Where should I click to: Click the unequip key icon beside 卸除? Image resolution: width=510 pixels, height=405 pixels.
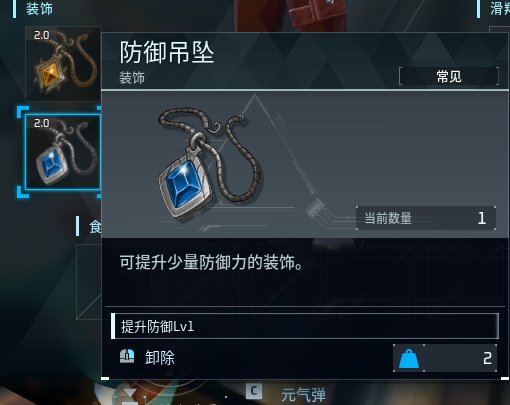click(127, 357)
